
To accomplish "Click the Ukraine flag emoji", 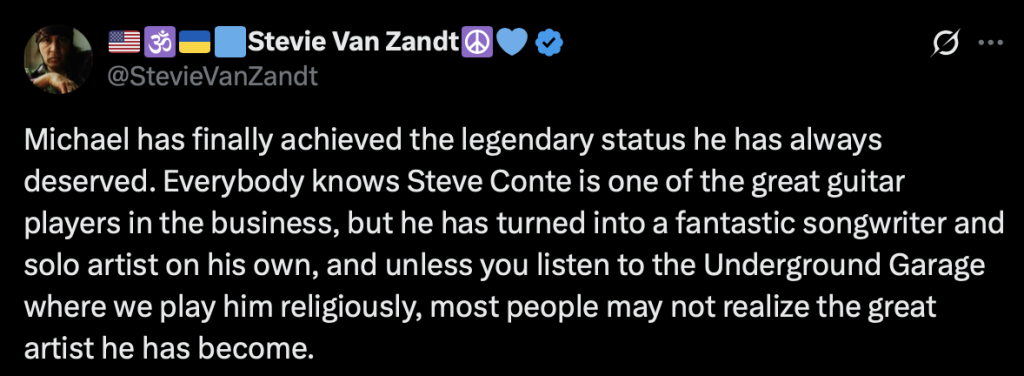I will [194, 43].
